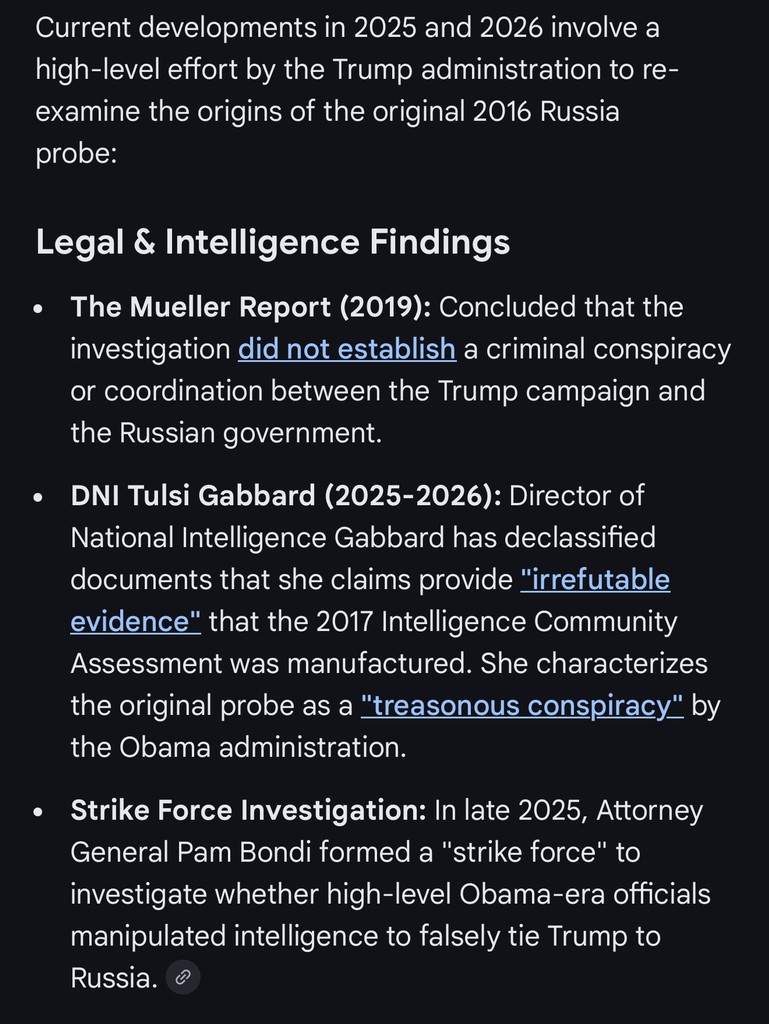Click the "Legal & Intelligence Findings" heading
769x1024 pixels.
pos(273,242)
